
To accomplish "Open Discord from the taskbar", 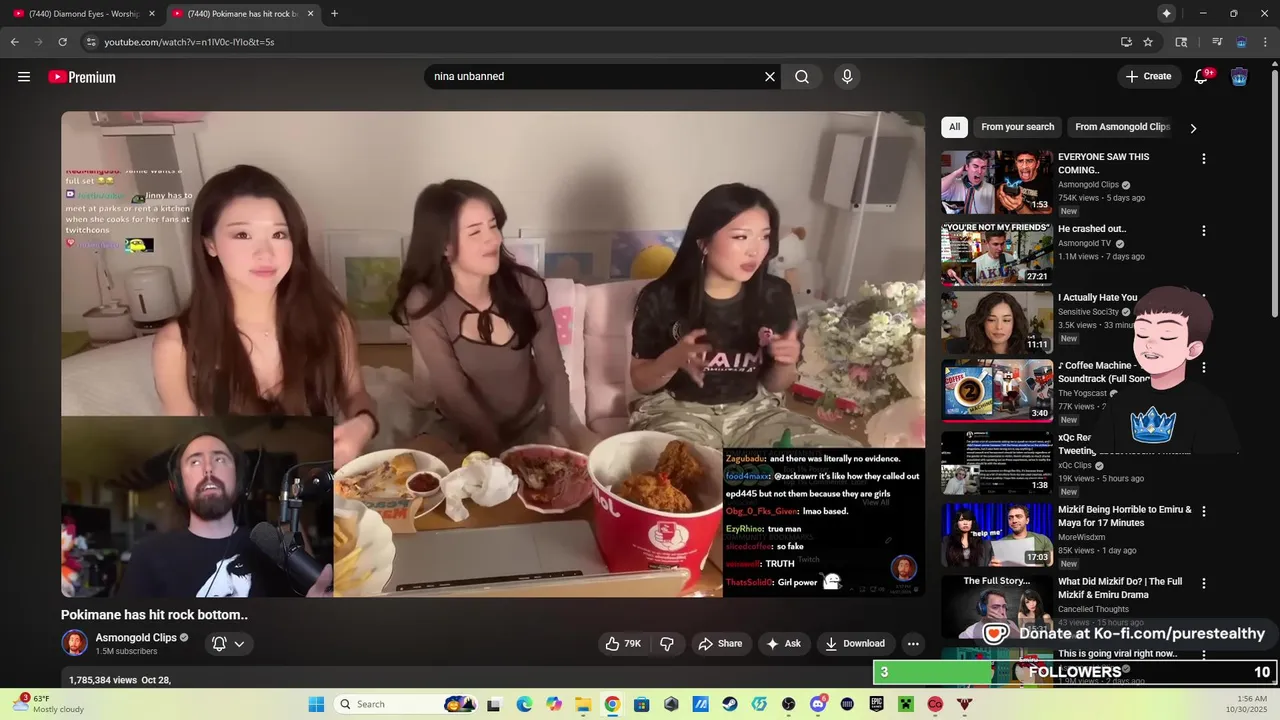I will 818,704.
